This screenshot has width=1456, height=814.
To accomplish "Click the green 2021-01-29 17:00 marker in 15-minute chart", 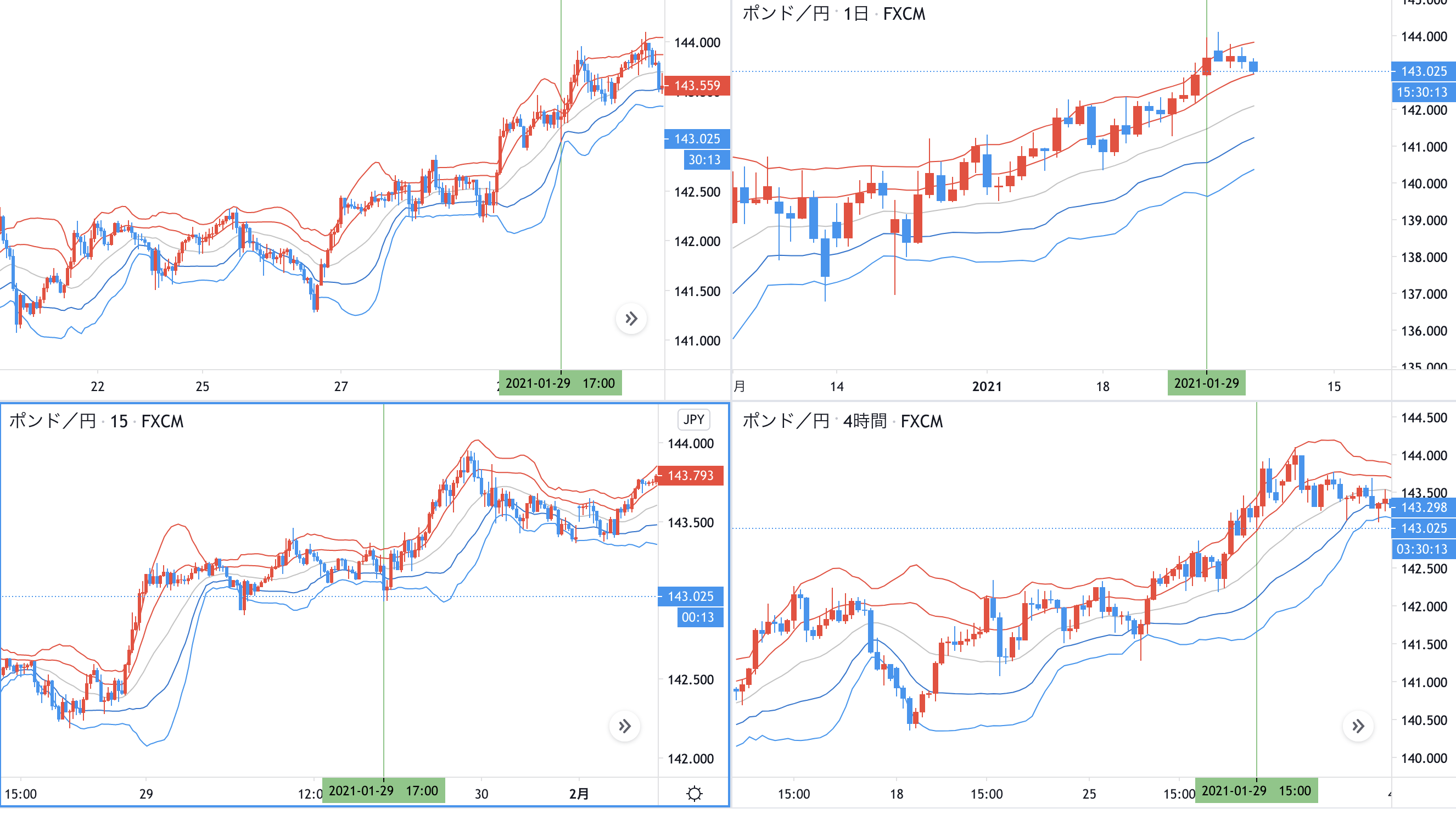I will click(383, 790).
